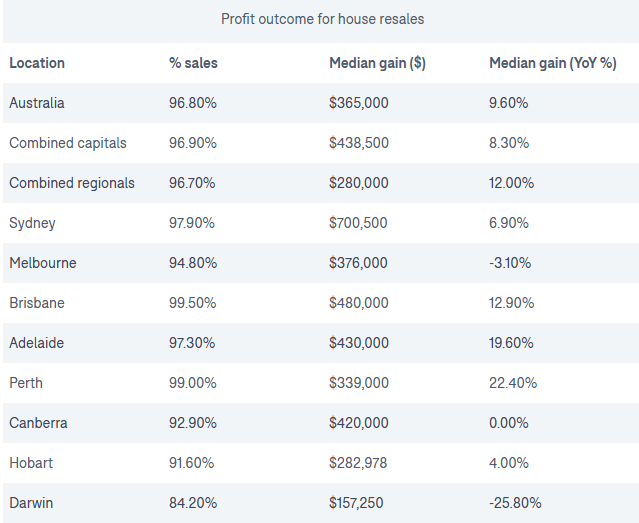Select the Perth row label
The width and height of the screenshot is (639, 523).
[x=26, y=383]
